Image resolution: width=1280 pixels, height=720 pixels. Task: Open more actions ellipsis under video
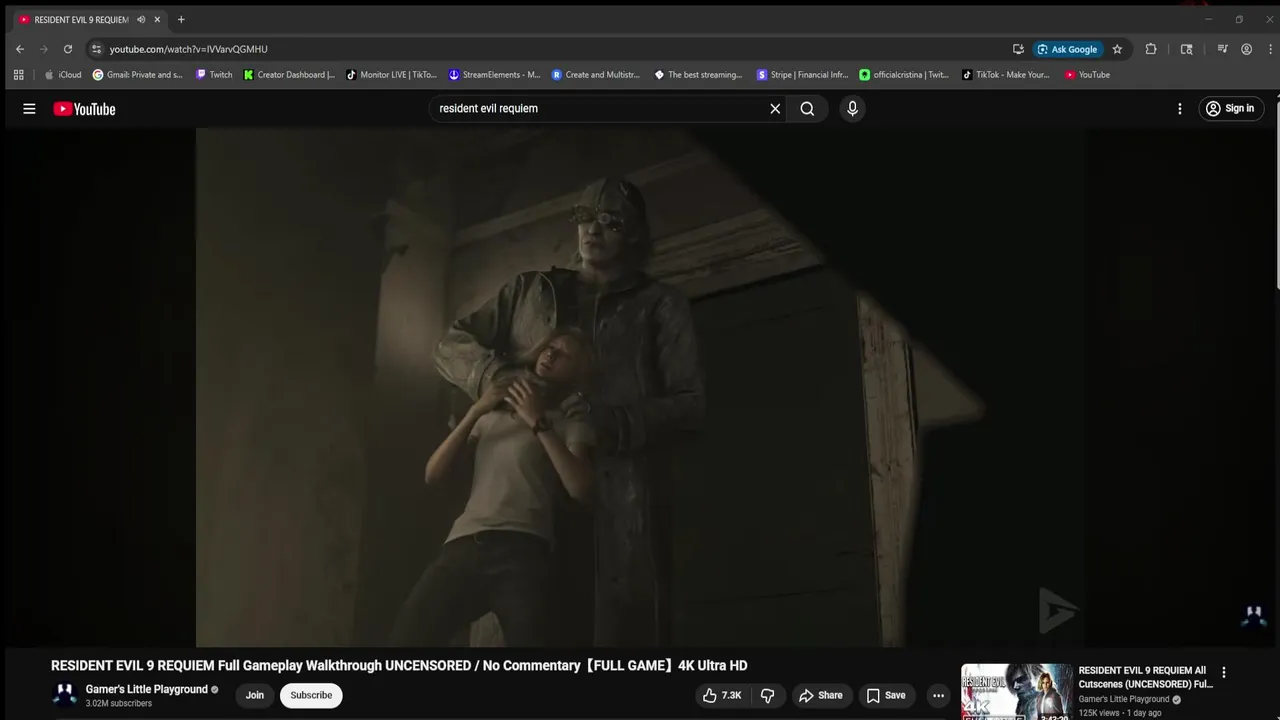pos(938,695)
